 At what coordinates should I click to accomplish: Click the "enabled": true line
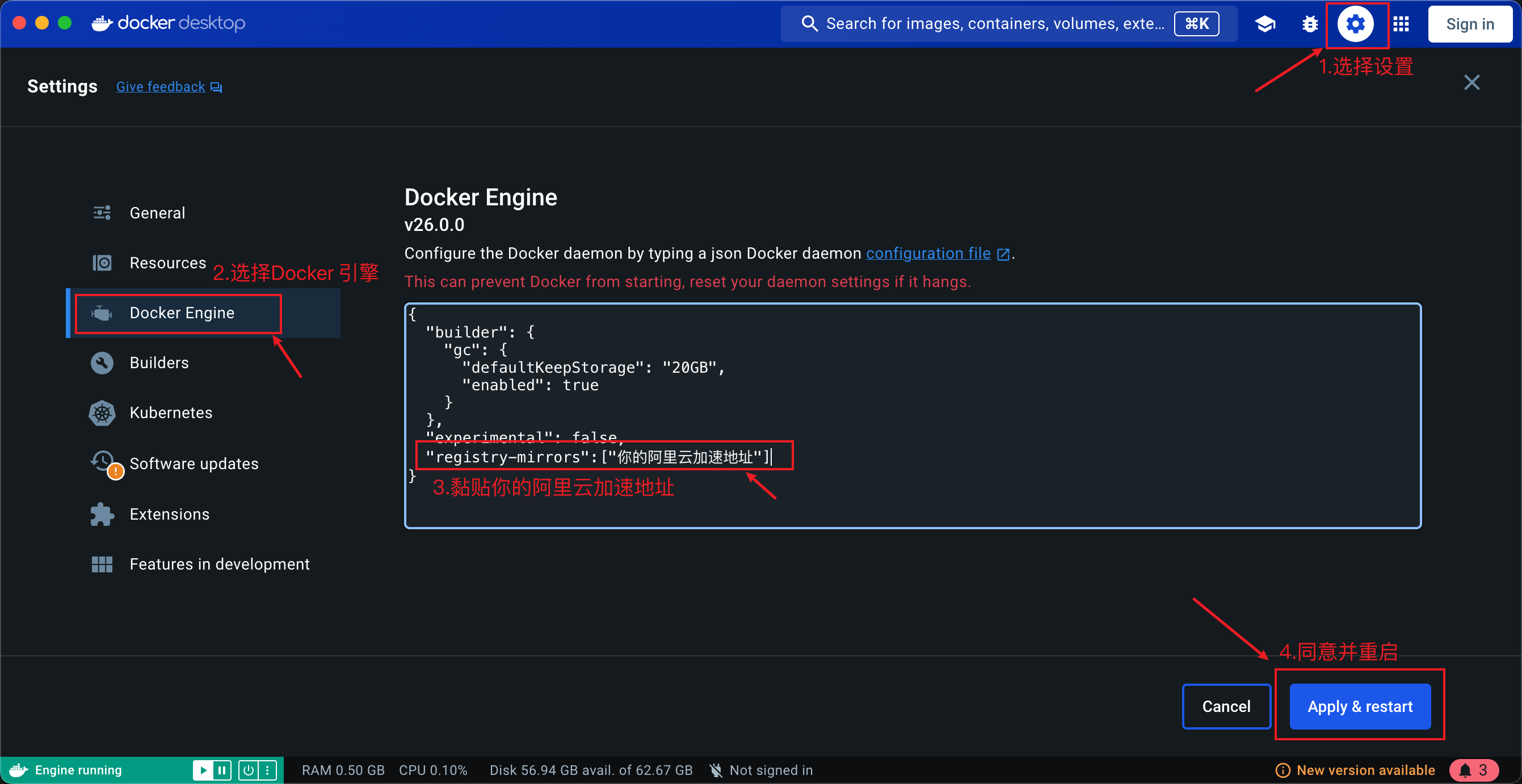(x=530, y=385)
